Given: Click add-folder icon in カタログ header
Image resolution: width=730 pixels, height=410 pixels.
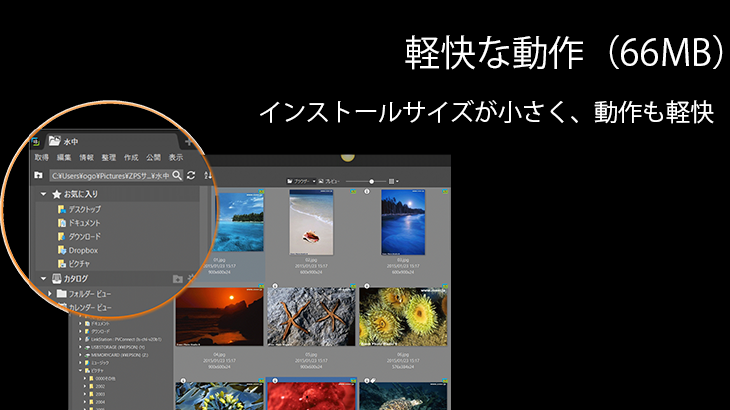Looking at the screenshot, I should (x=177, y=279).
